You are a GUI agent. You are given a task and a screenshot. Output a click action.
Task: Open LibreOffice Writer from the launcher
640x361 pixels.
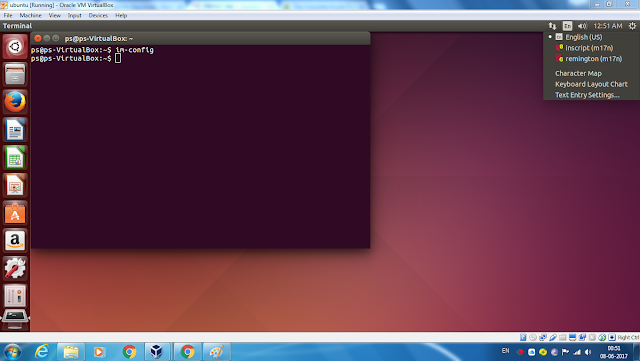[x=15, y=130]
